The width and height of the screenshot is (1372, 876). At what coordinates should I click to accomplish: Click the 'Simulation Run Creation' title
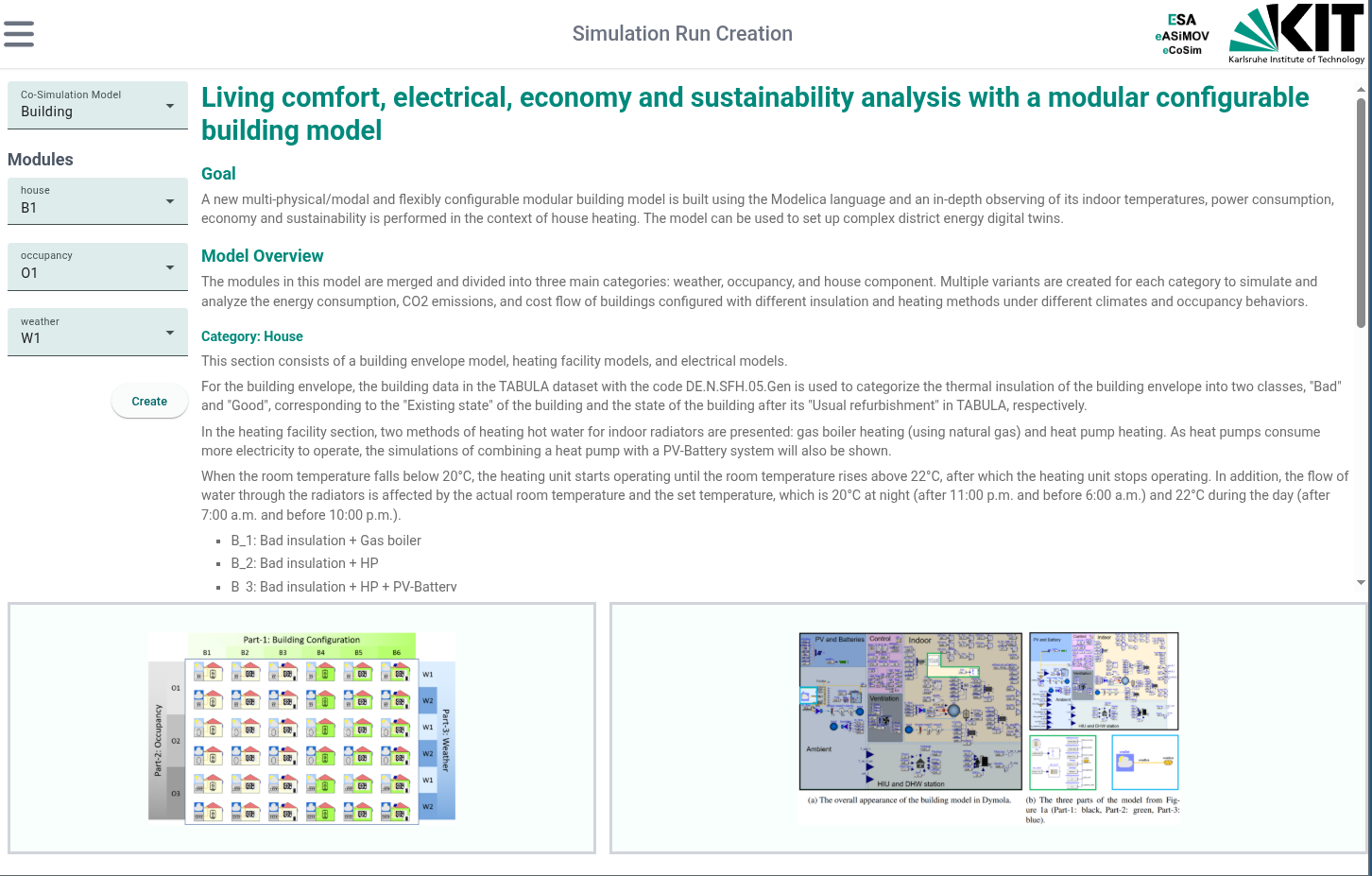coord(682,34)
